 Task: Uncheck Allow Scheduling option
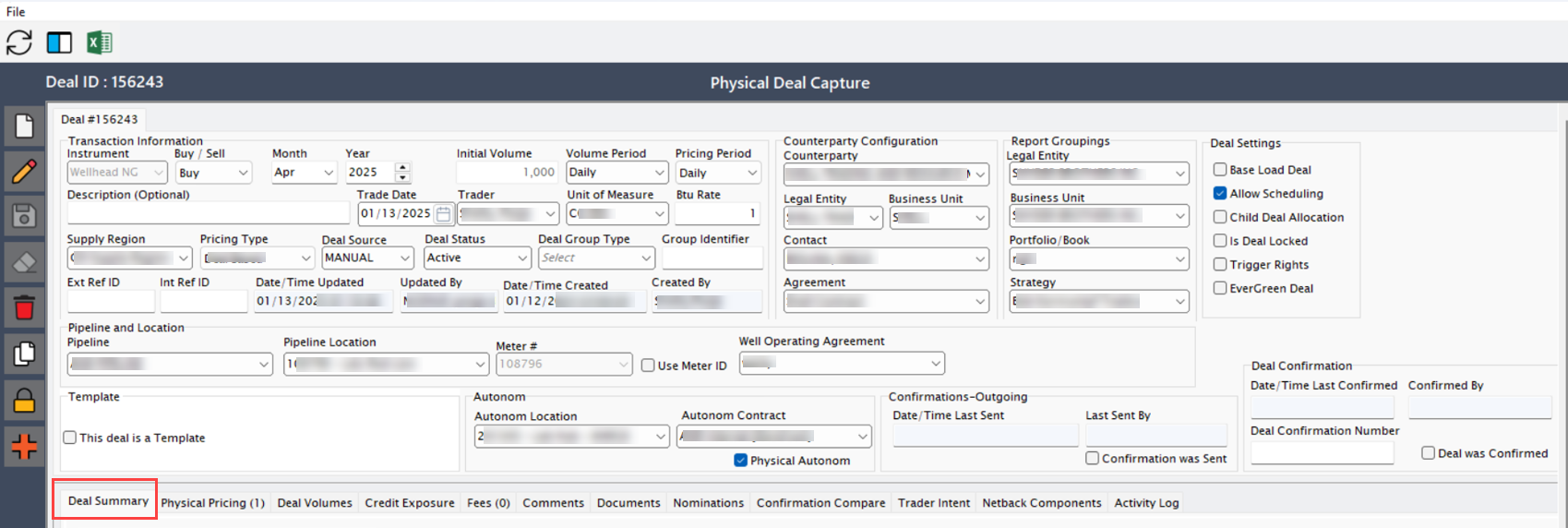point(1220,194)
